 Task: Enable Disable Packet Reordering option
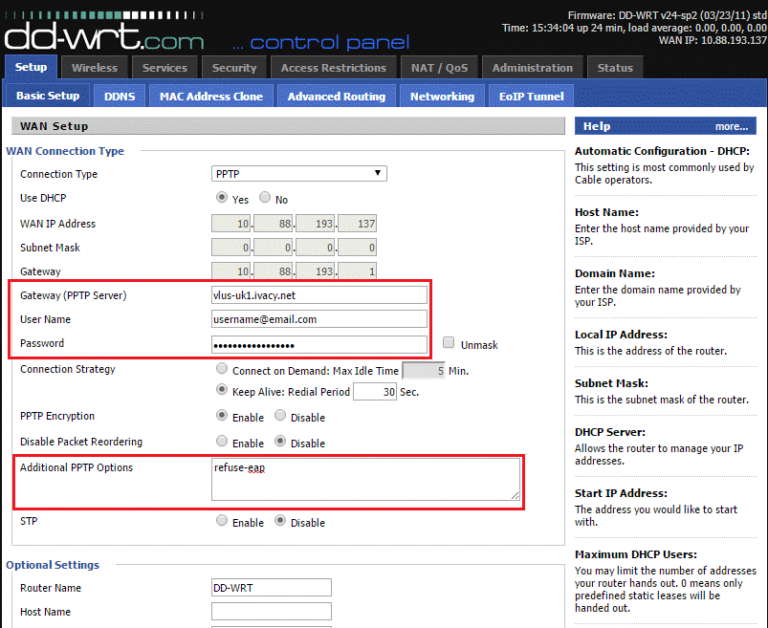click(222, 442)
